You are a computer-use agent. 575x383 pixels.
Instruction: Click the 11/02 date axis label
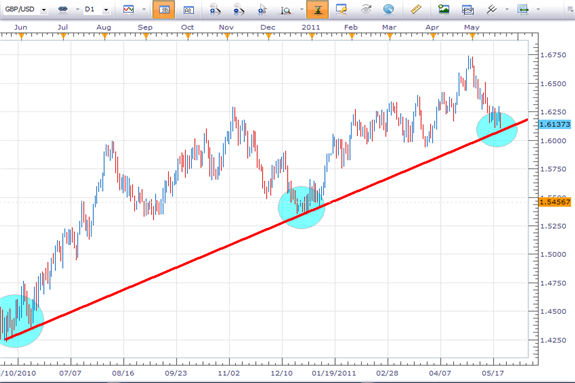pos(229,373)
